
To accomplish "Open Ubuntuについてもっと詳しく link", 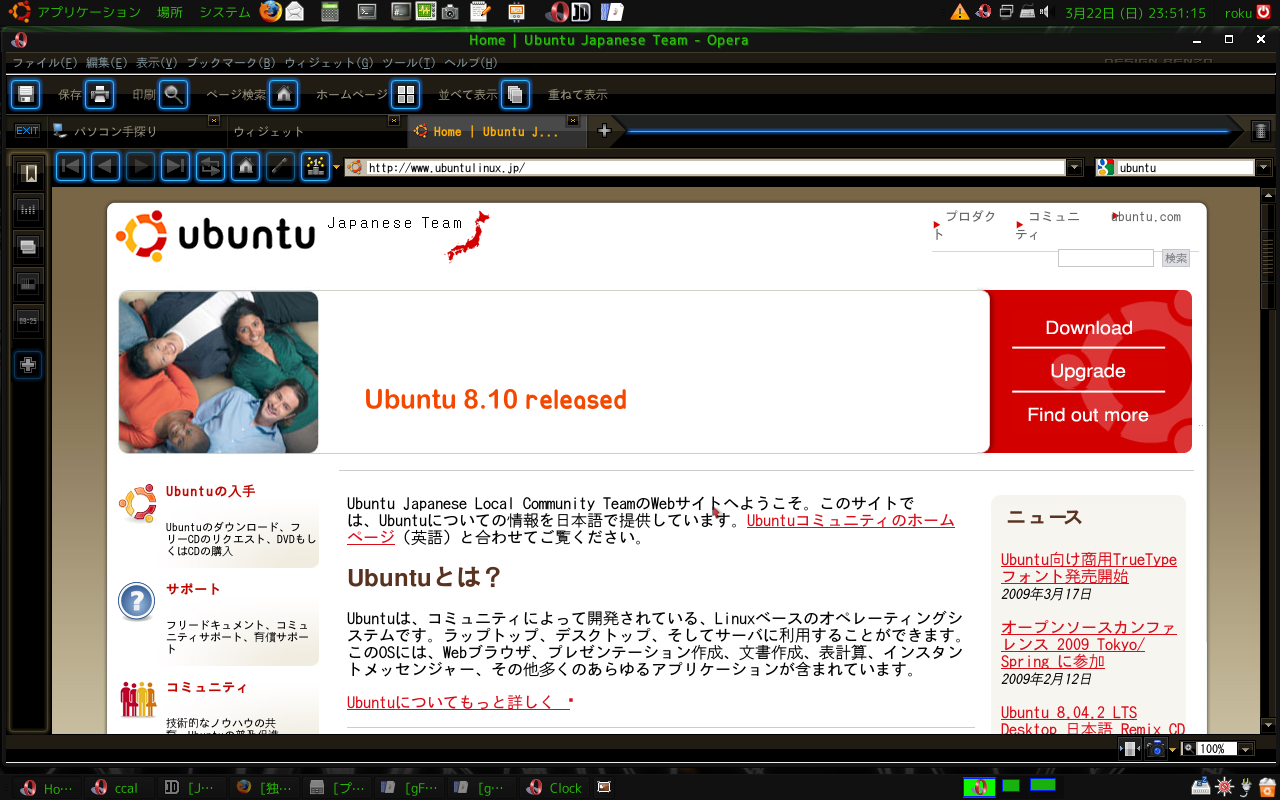I will (457, 702).
